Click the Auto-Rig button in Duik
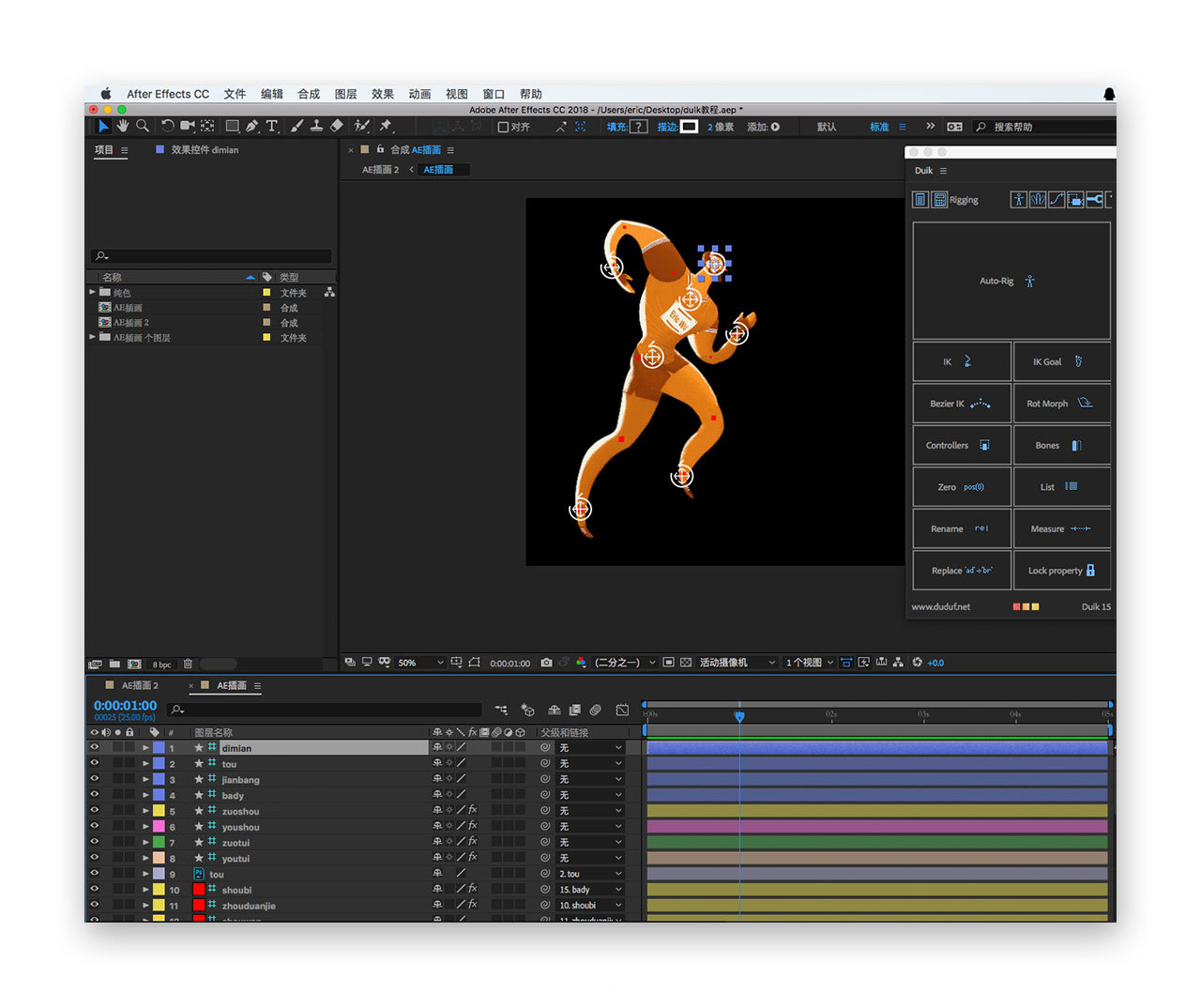The image size is (1201, 1008). point(1011,281)
